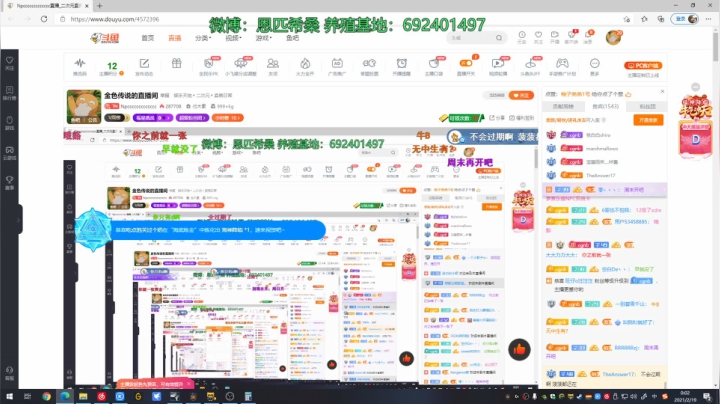
Task: Open the waveform stream-code tool
Action: 80,66
